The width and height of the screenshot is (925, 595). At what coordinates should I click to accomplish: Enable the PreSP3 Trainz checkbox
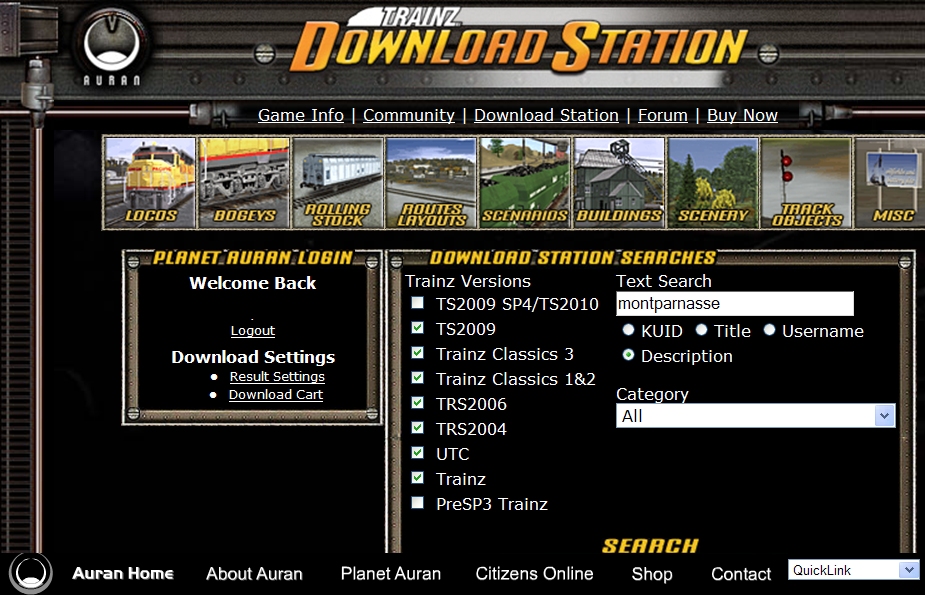(418, 504)
